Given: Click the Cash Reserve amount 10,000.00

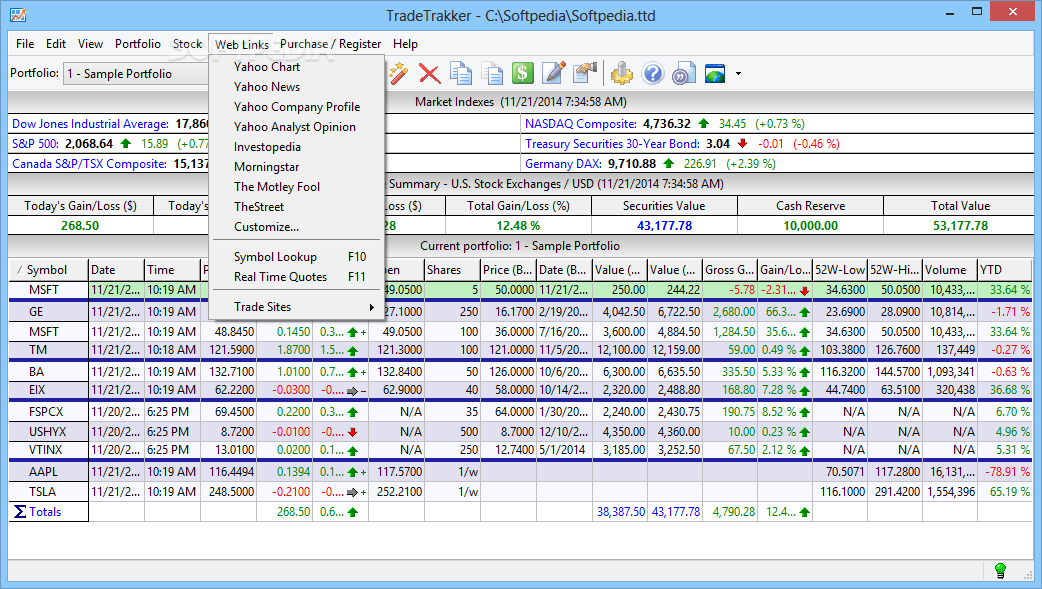Looking at the screenshot, I should 811,226.
